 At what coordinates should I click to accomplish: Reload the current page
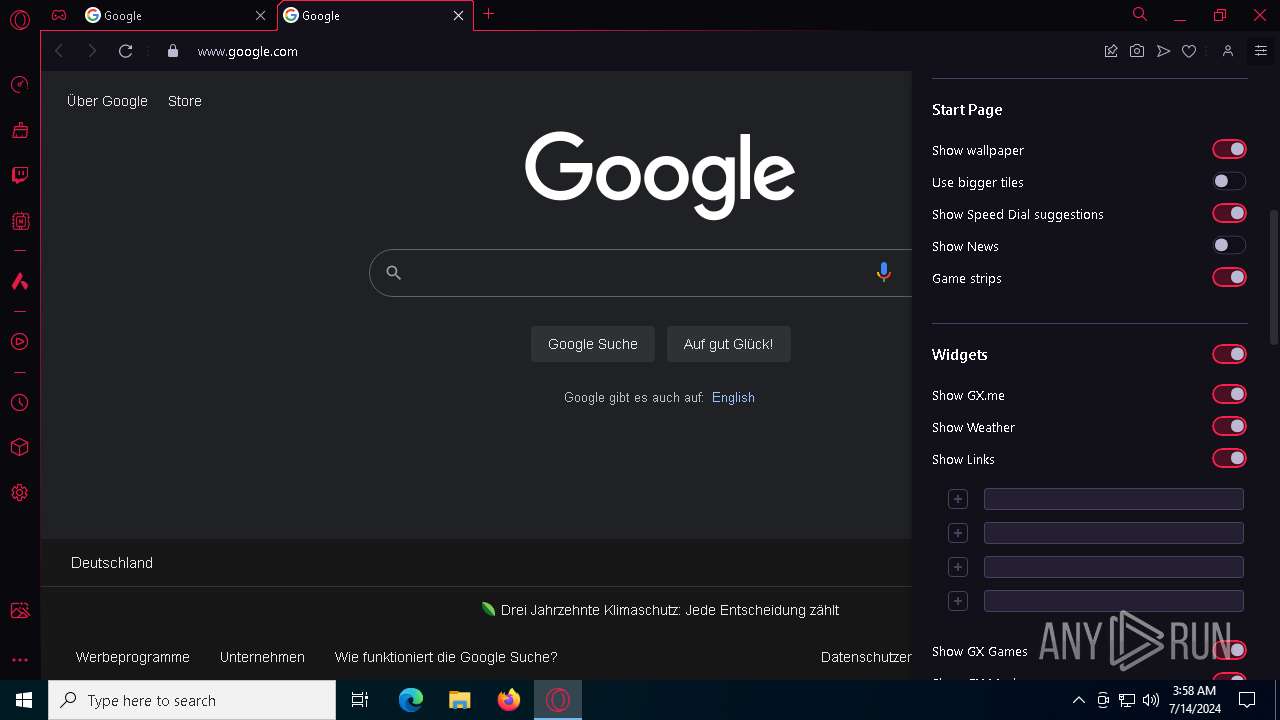coord(125,51)
